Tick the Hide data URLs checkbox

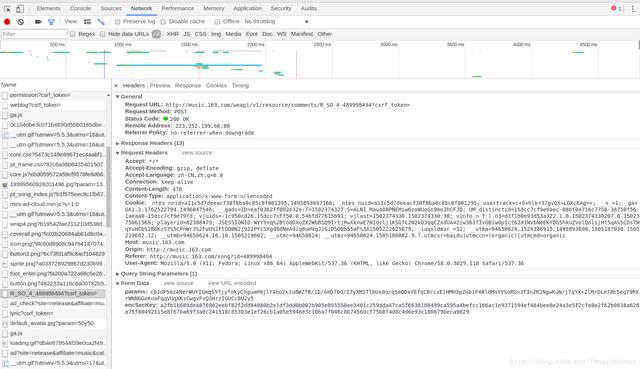(x=102, y=34)
